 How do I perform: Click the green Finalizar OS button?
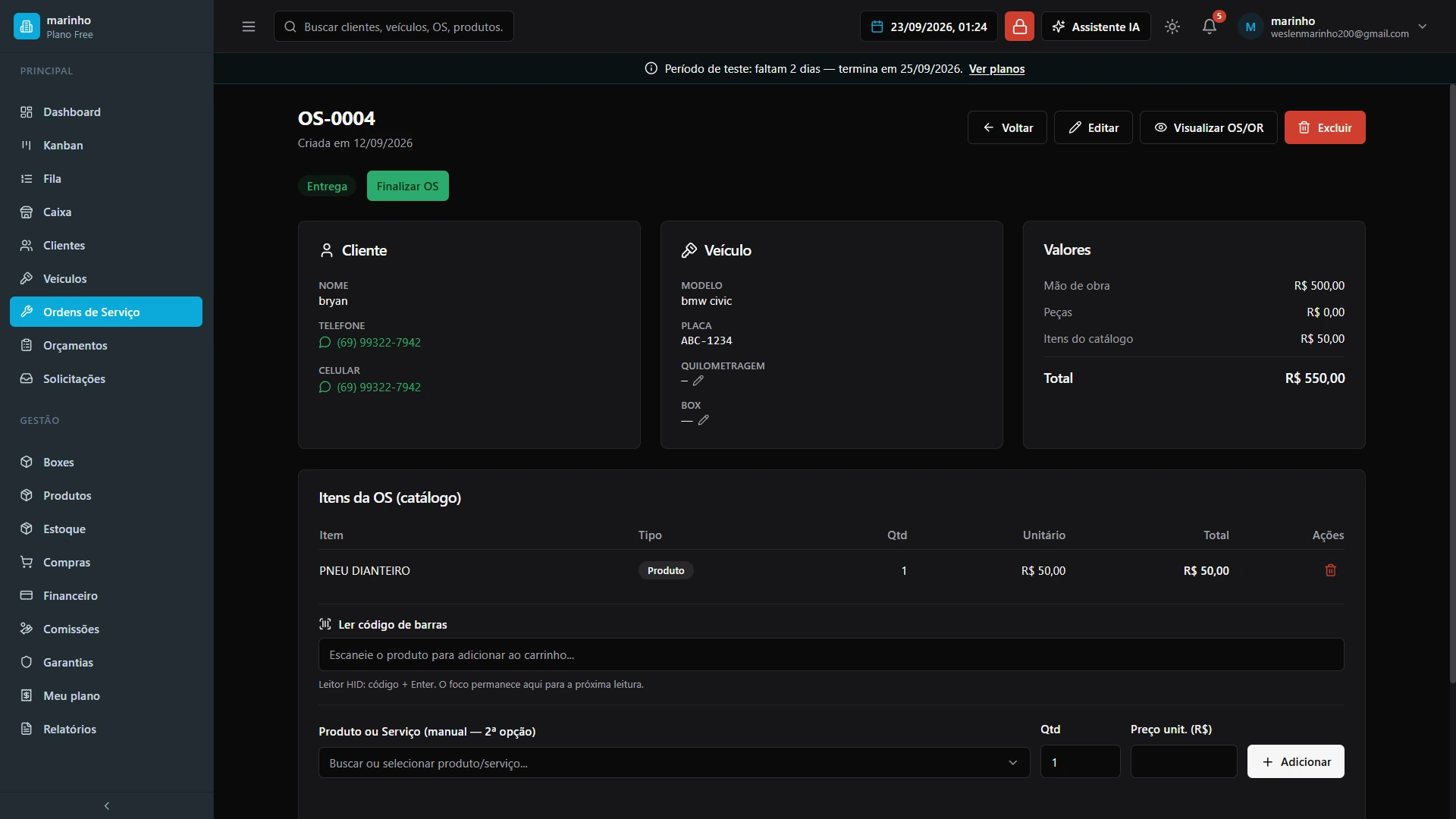point(407,186)
